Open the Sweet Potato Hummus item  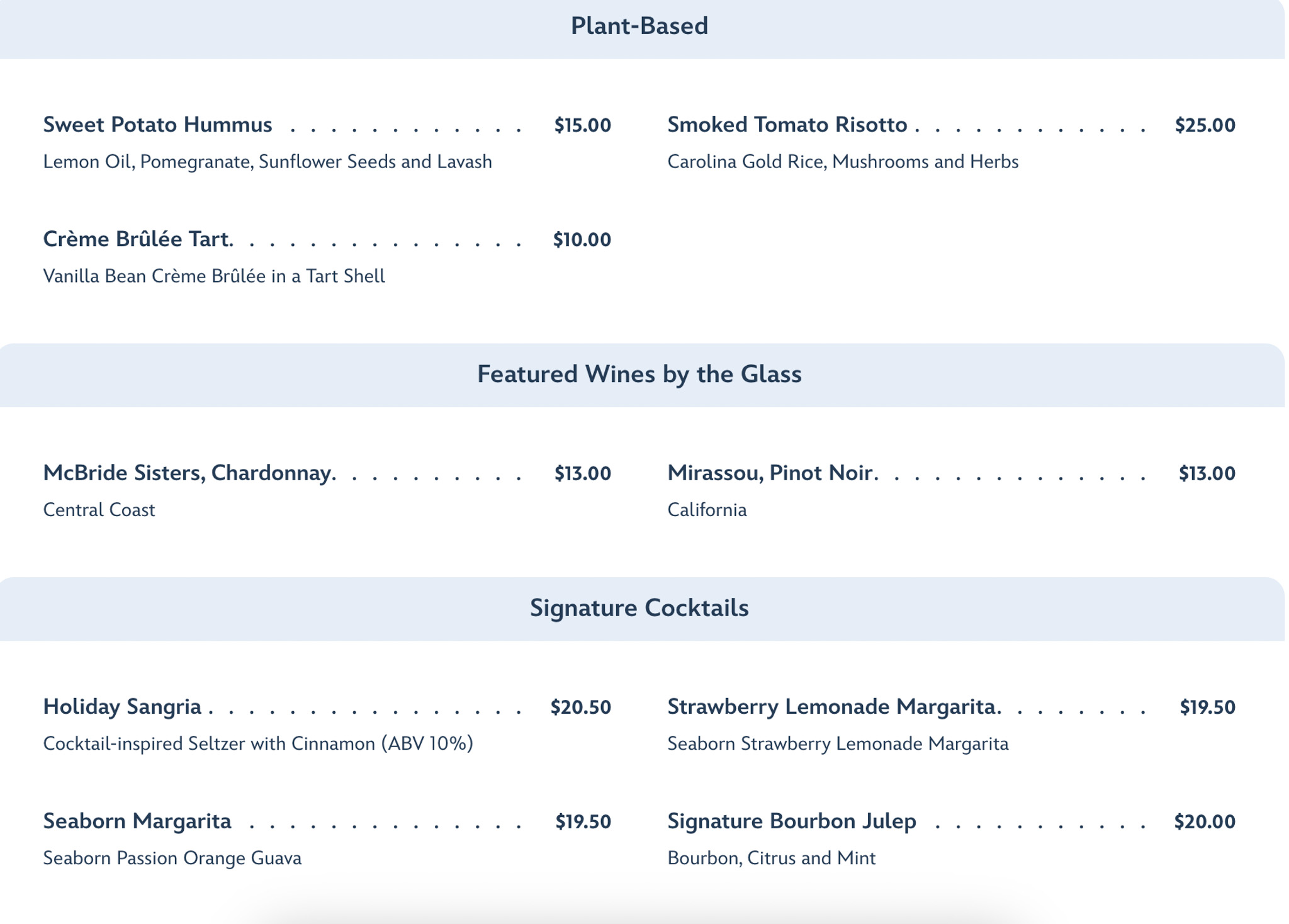click(x=157, y=125)
